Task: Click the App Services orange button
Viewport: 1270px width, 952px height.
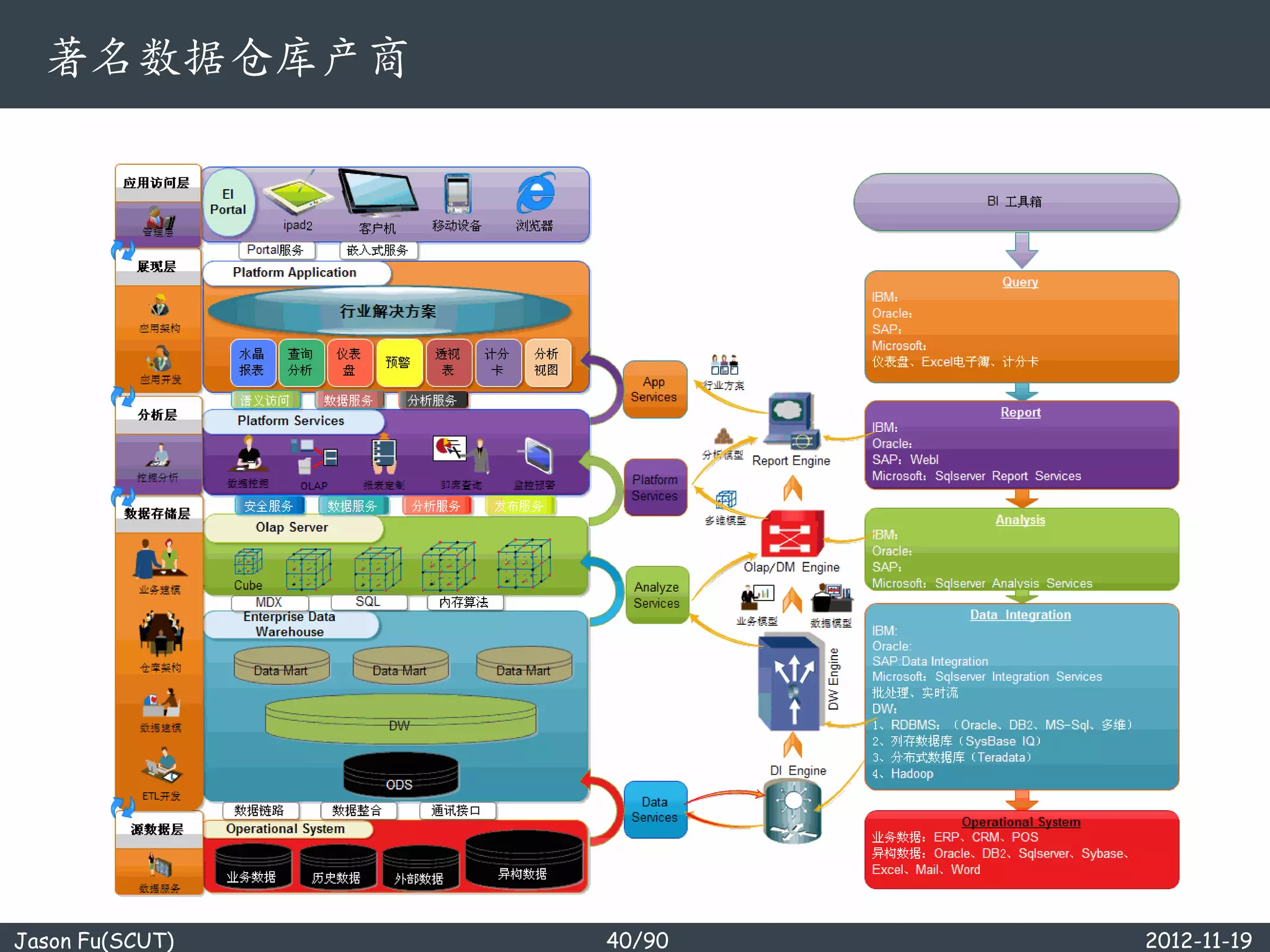Action: pos(654,389)
